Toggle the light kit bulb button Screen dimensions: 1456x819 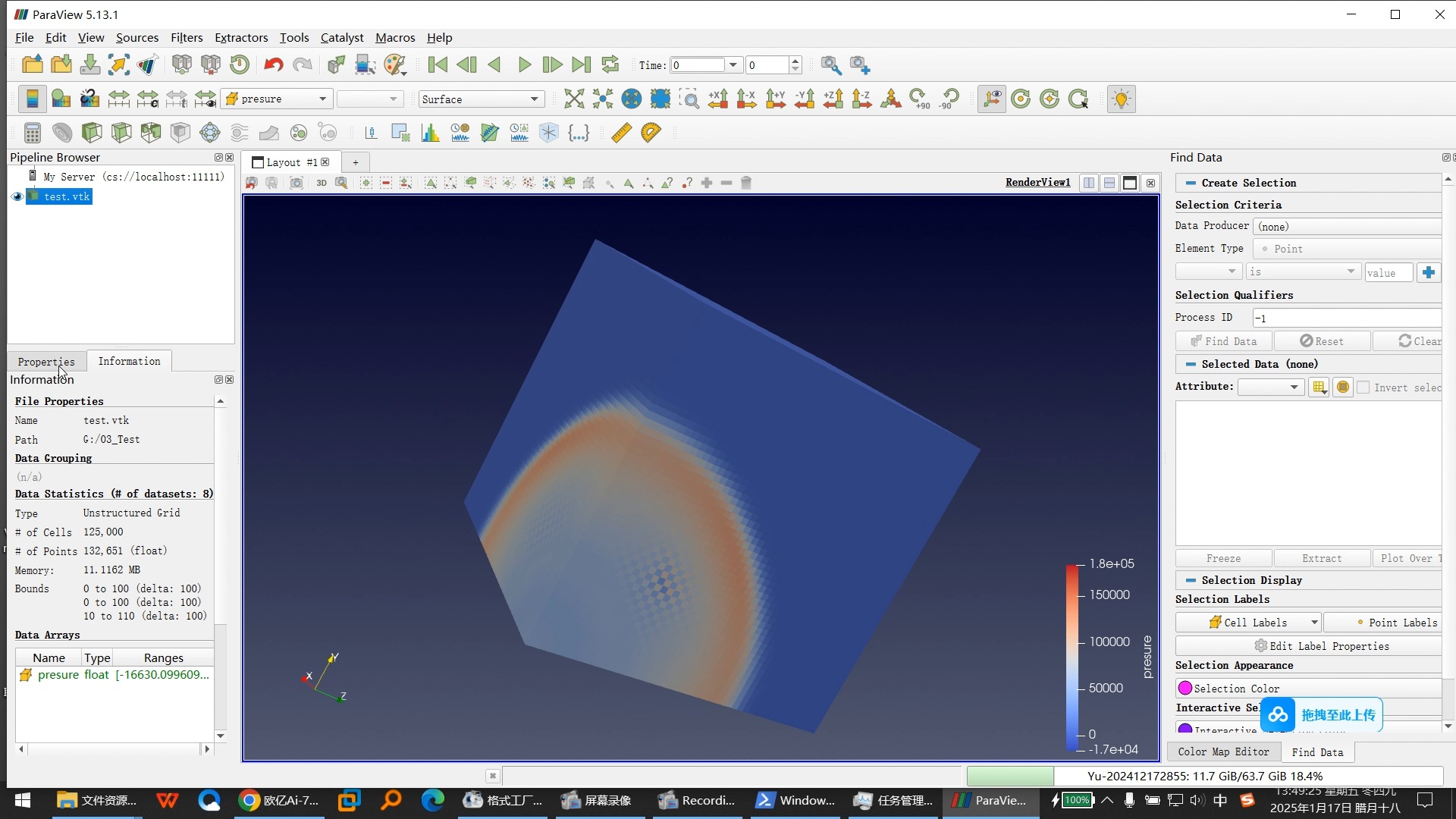click(x=1121, y=99)
